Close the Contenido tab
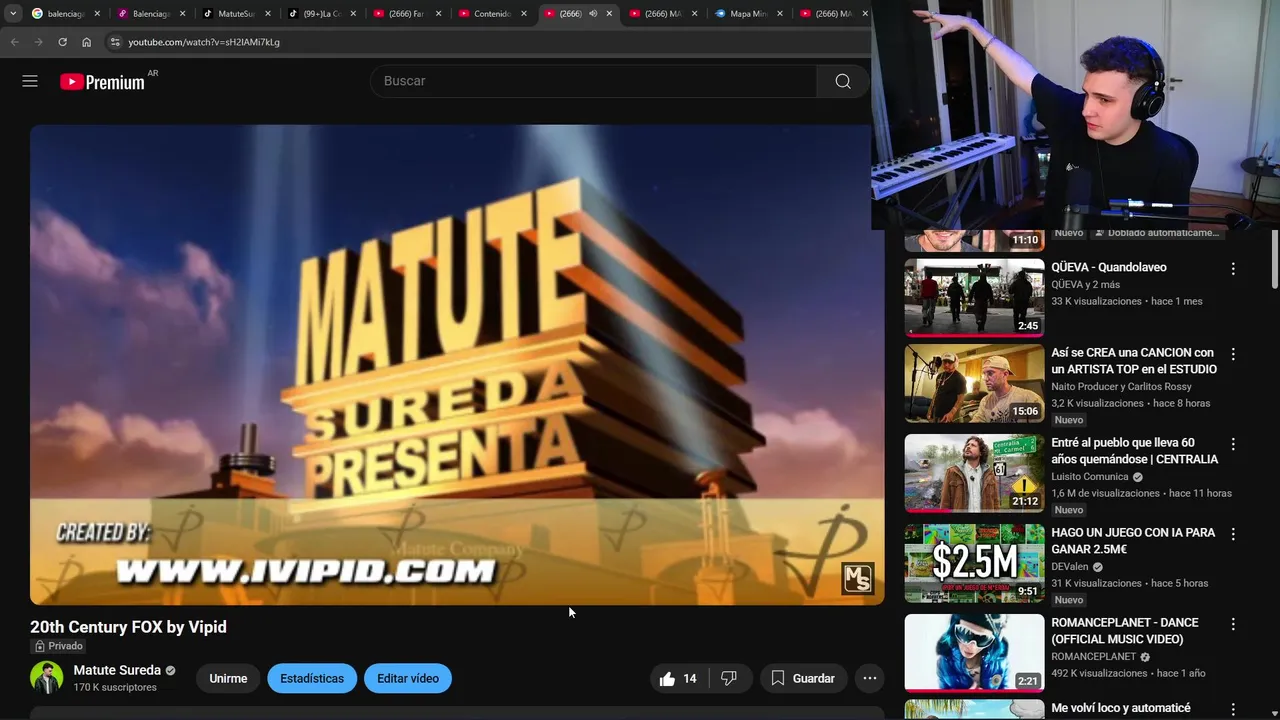1280x720 pixels. point(524,14)
